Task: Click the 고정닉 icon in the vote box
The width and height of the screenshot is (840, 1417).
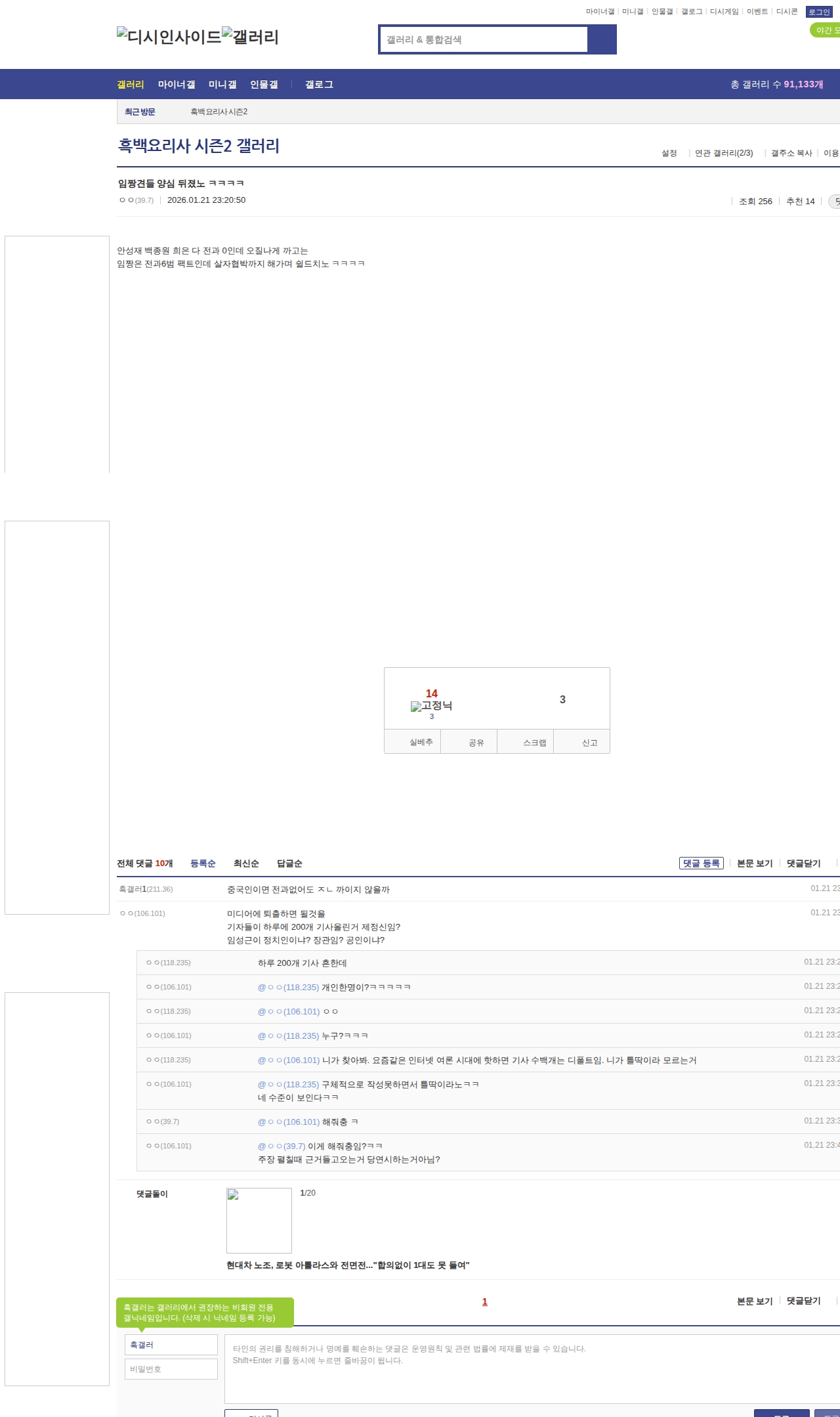Action: point(432,706)
